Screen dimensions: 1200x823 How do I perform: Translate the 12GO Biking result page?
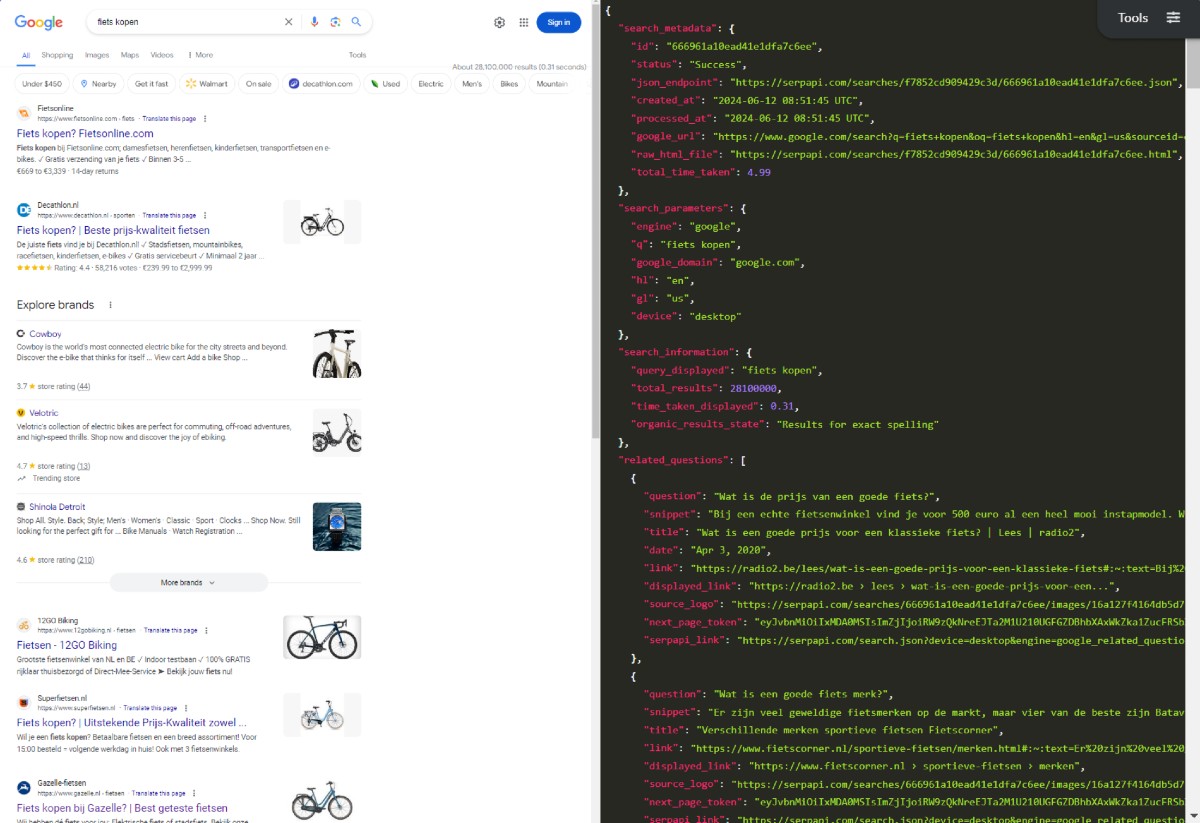point(171,630)
